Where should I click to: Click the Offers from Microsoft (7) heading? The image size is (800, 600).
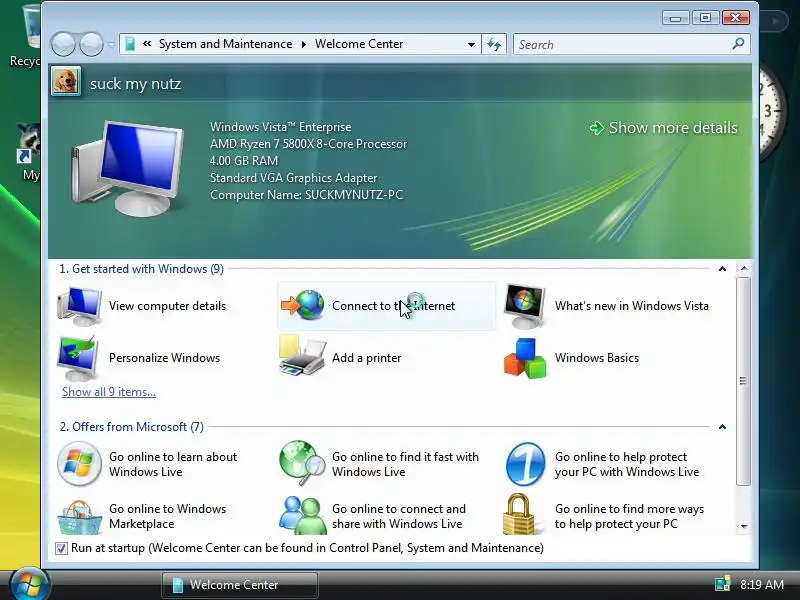point(132,427)
